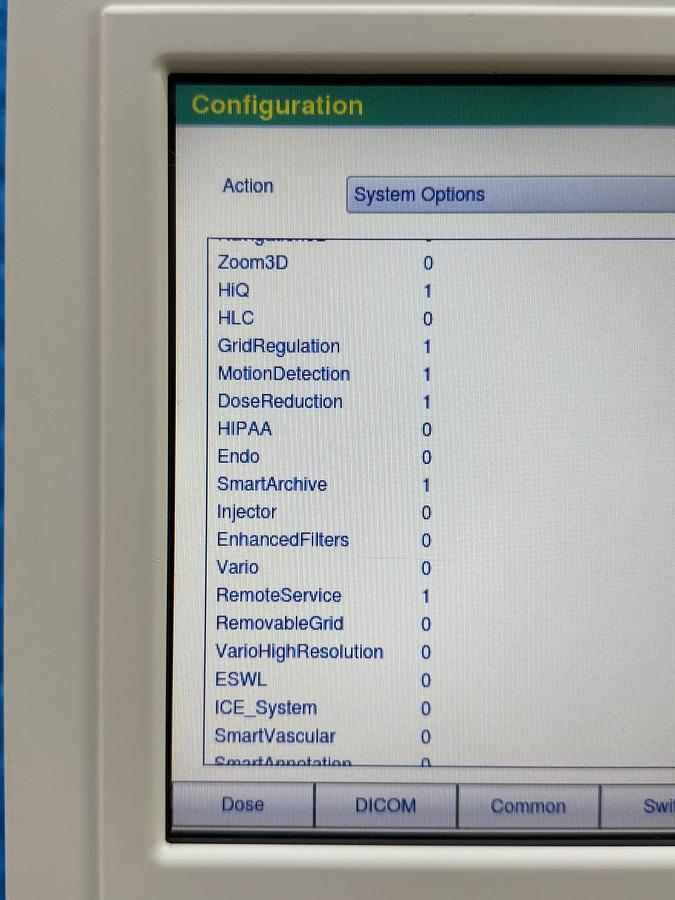Open the System Options action dropdown
The width and height of the screenshot is (675, 900).
(x=511, y=195)
